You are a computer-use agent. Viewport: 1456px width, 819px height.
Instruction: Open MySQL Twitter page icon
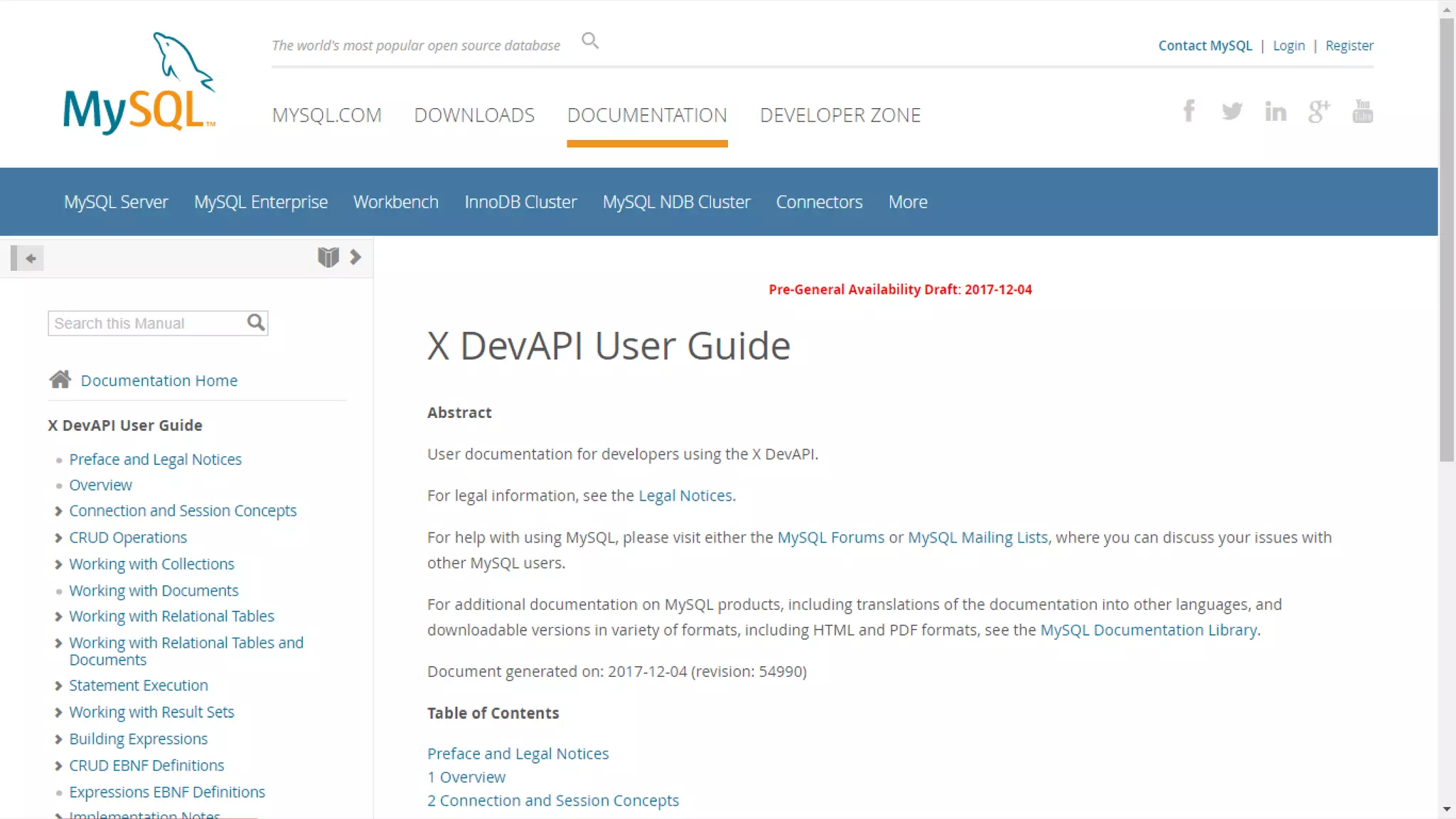pos(1232,111)
